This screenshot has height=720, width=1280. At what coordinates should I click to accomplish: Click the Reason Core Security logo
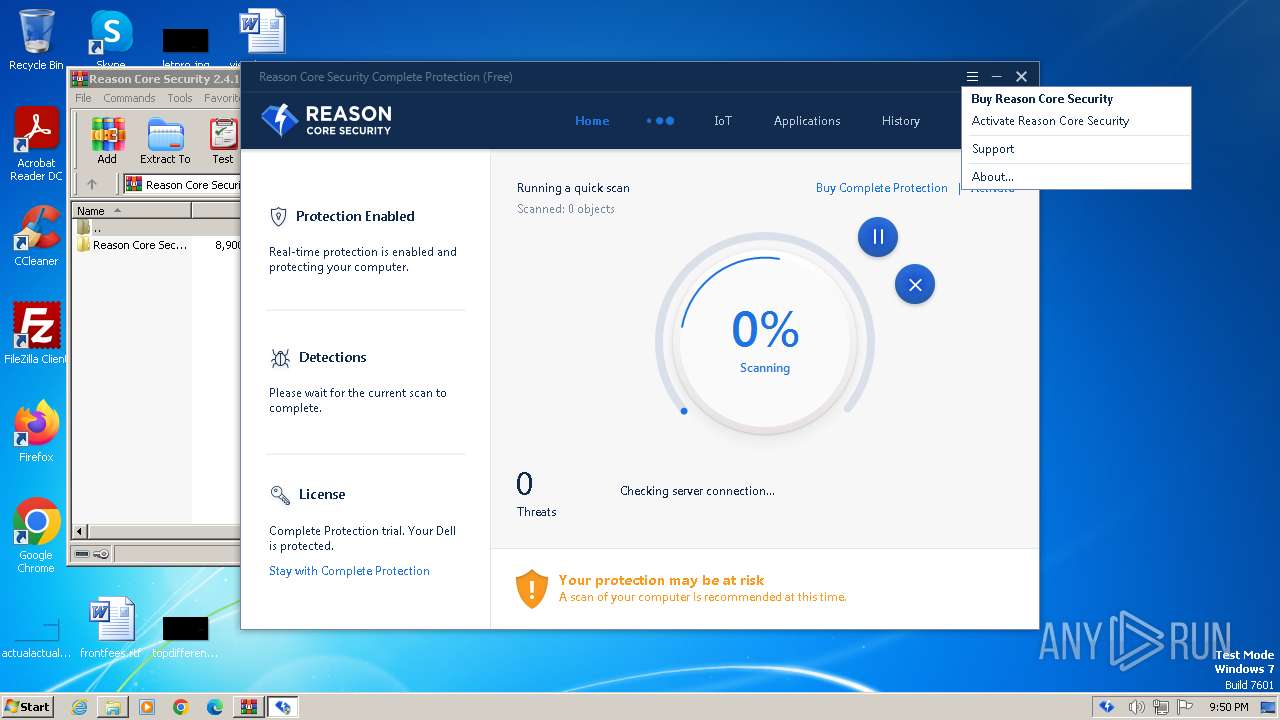pyautogui.click(x=326, y=120)
